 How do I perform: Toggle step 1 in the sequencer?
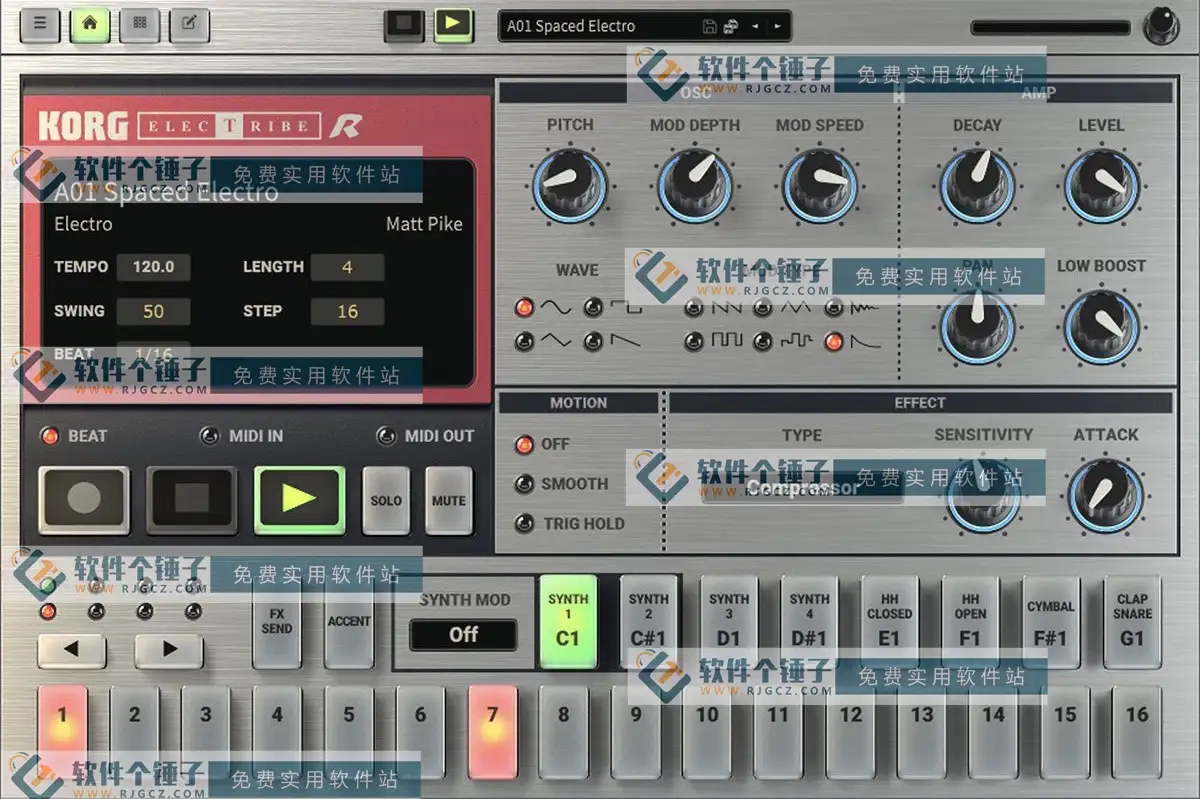(62, 732)
